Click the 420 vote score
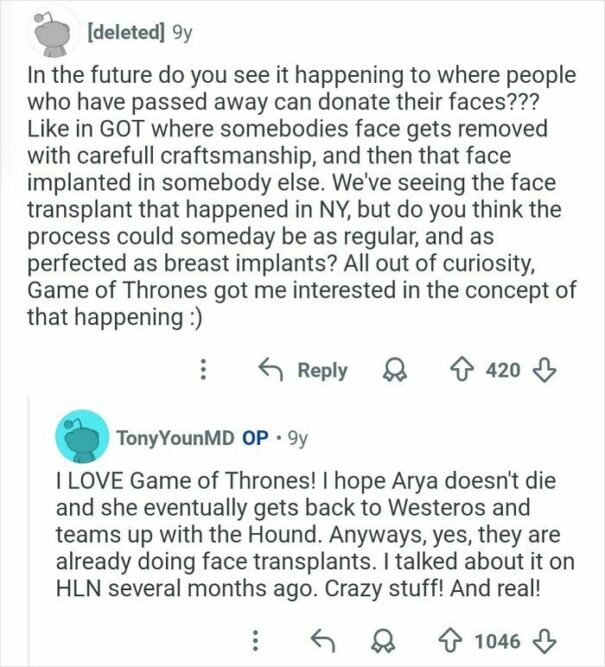Screen dimensions: 605x667 502,370
